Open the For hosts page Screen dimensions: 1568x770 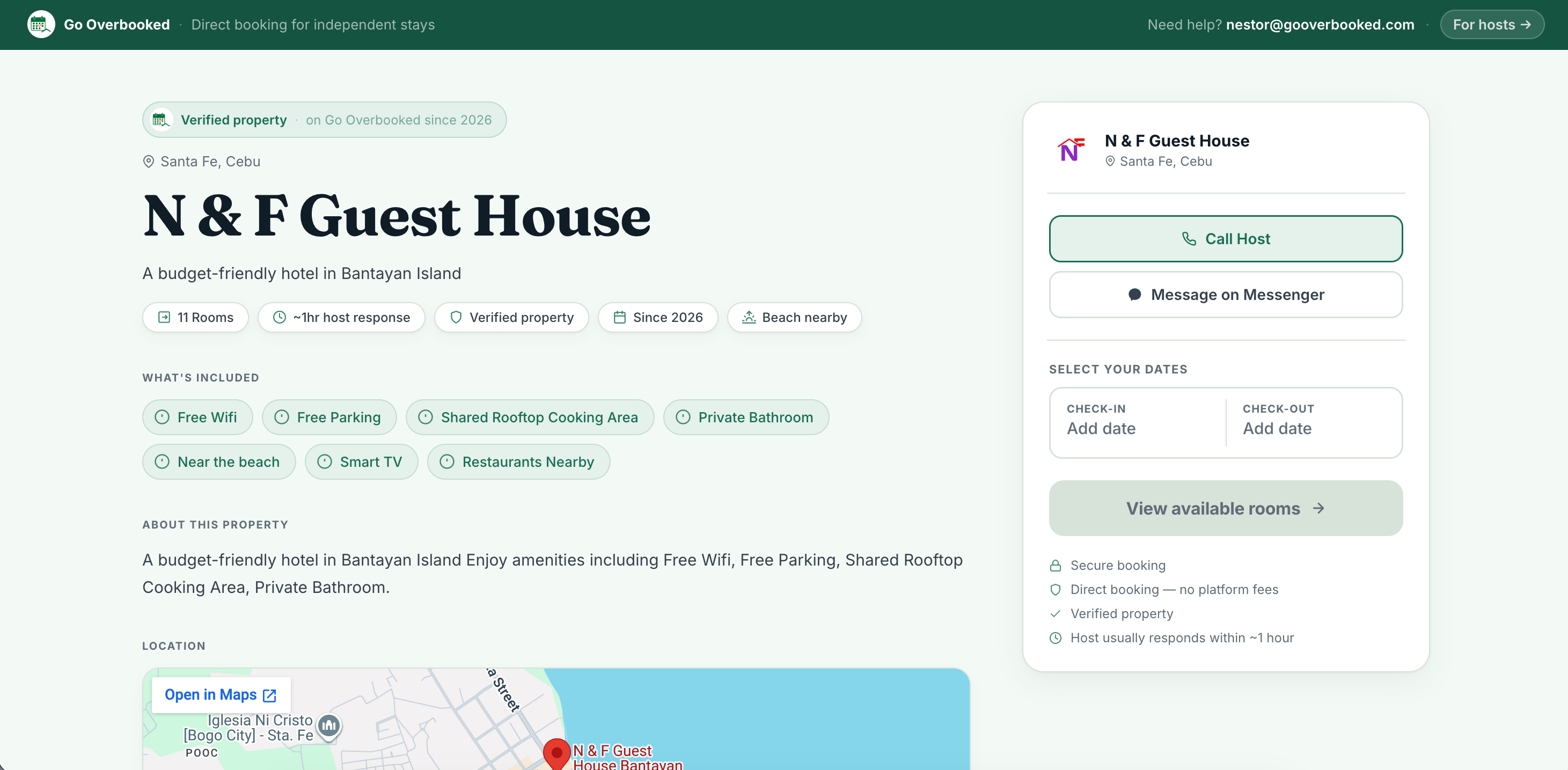tap(1491, 24)
